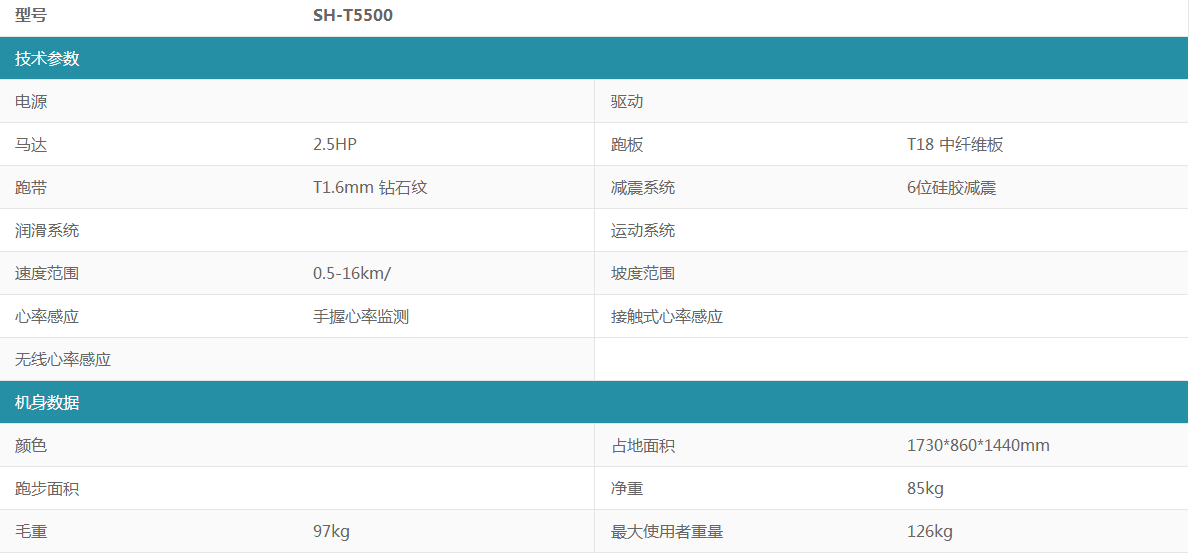Viewport: 1189px width, 553px height.
Task: Click the 0.5-16km/ speed range value
Action: [351, 274]
